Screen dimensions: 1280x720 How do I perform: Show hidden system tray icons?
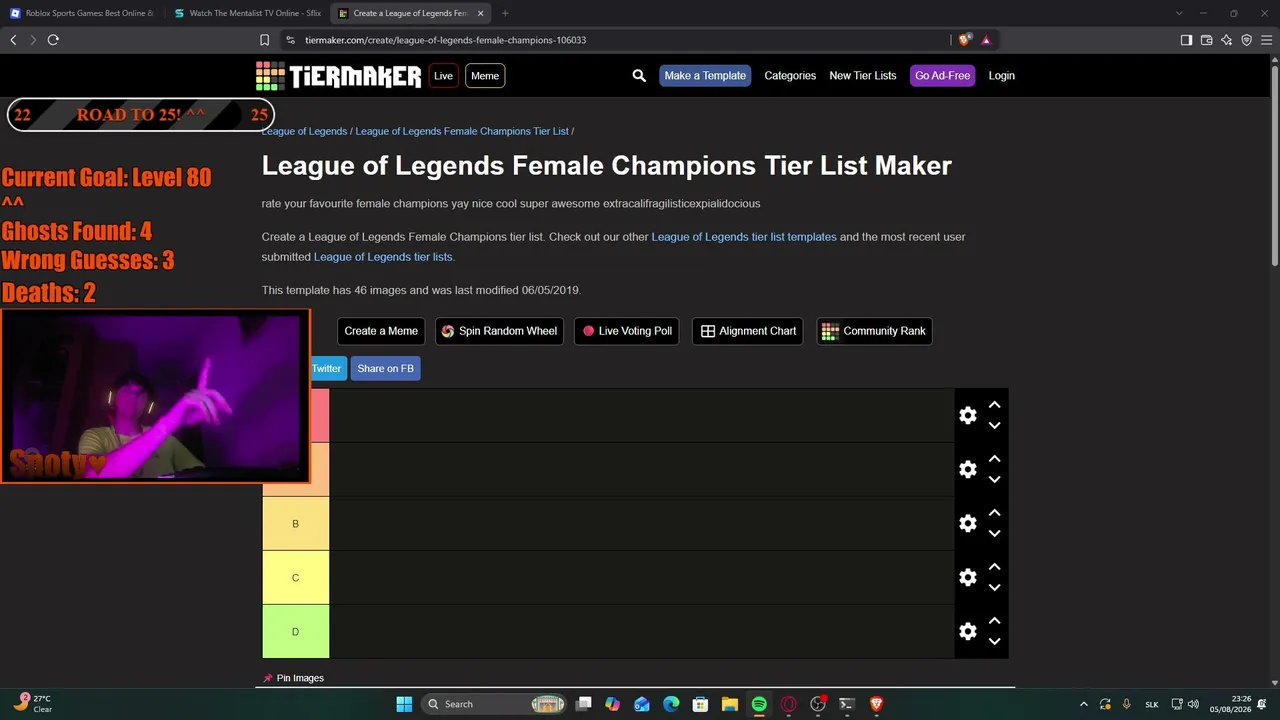coord(1083,704)
